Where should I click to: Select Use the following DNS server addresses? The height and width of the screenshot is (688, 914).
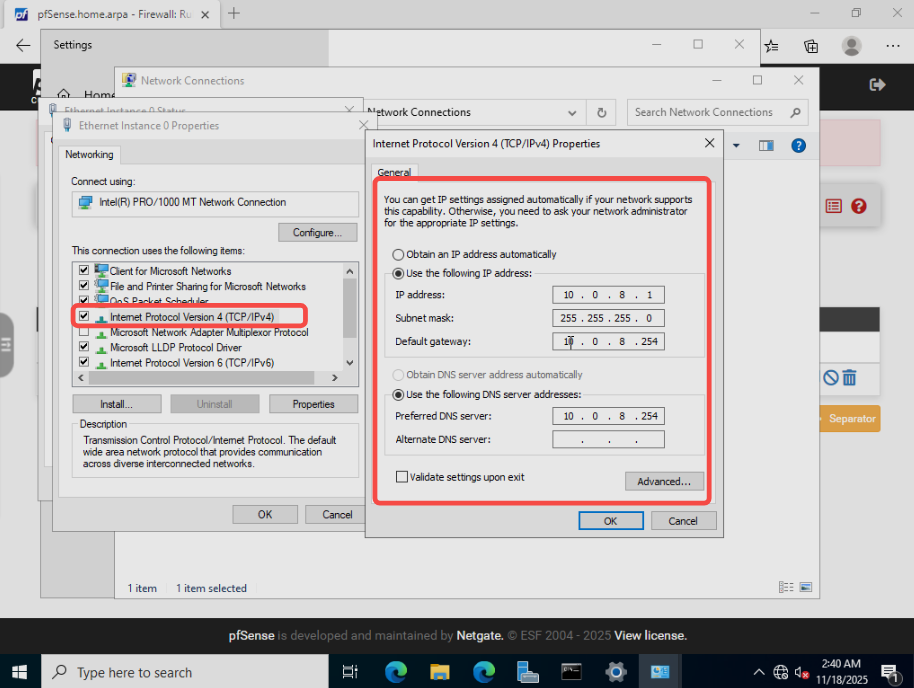tap(398, 395)
